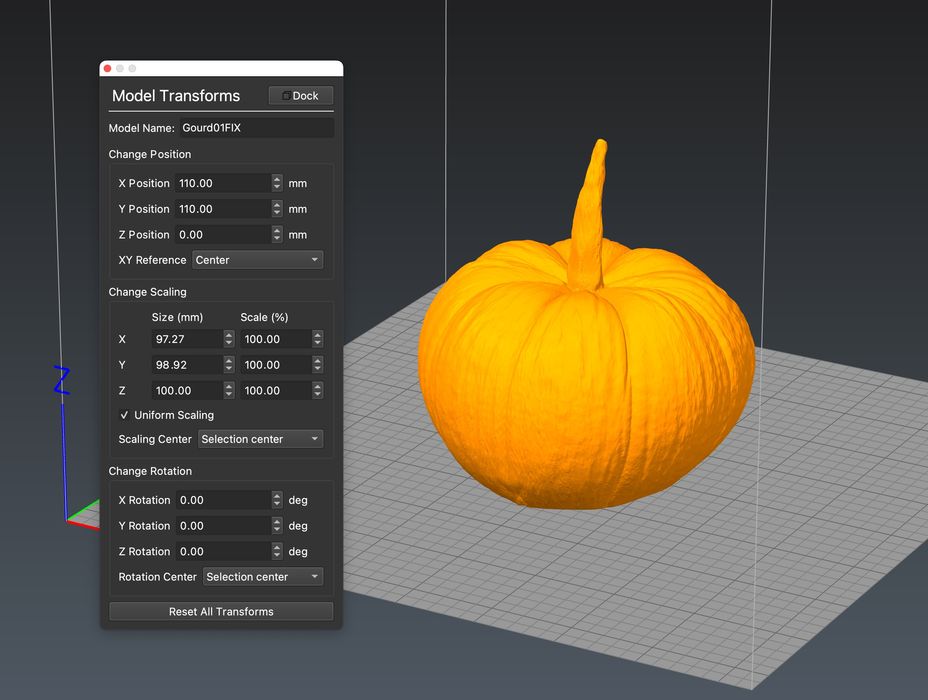Toggle the Uniform Scaling checkbox
This screenshot has height=700, width=928.
(125, 415)
